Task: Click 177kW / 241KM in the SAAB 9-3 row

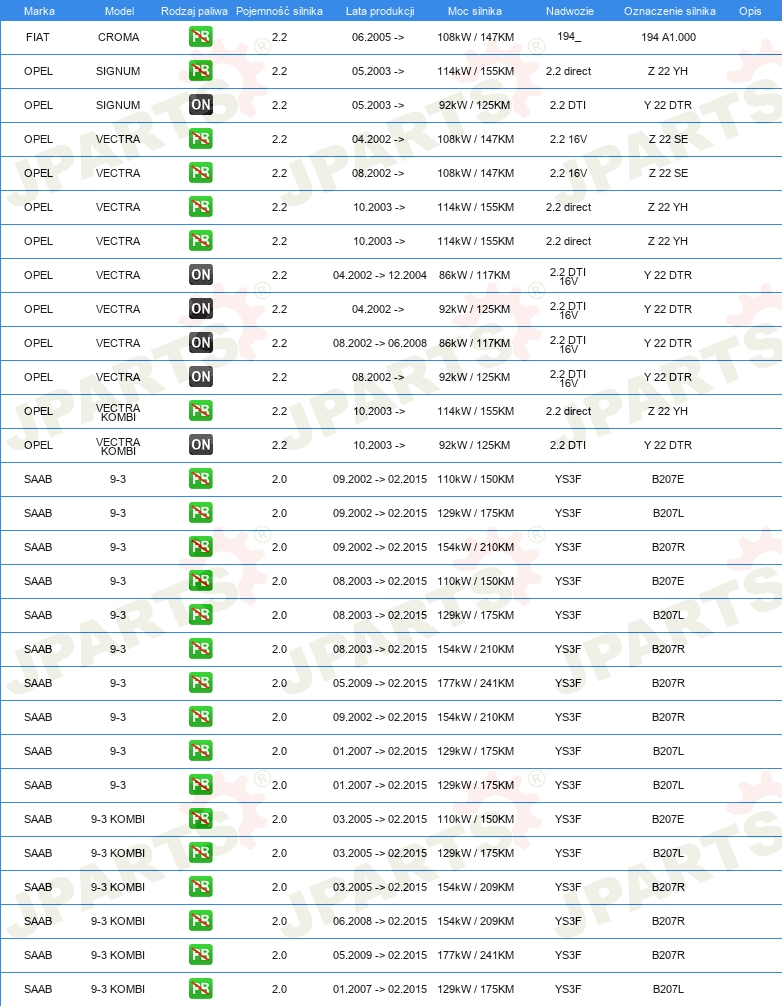Action: 475,683
